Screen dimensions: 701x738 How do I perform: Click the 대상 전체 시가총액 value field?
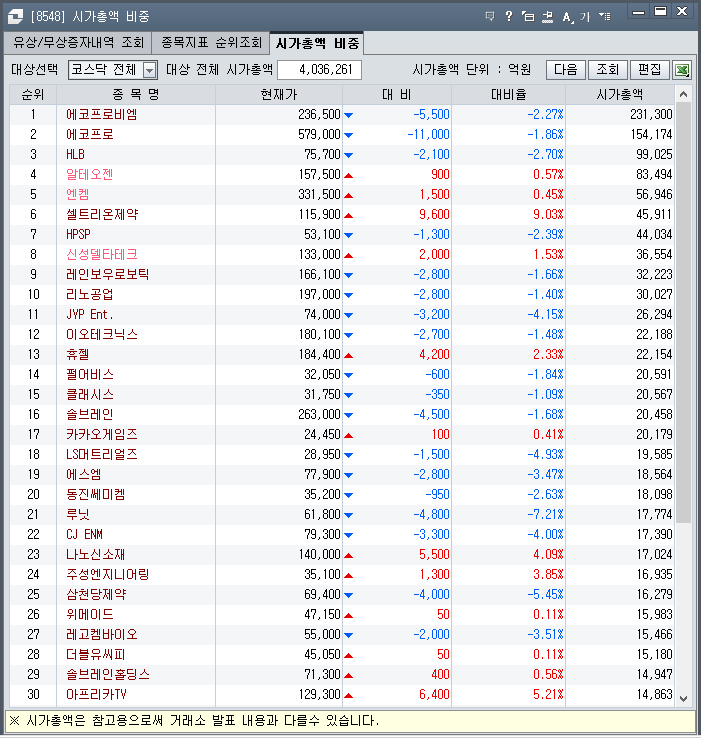point(319,70)
